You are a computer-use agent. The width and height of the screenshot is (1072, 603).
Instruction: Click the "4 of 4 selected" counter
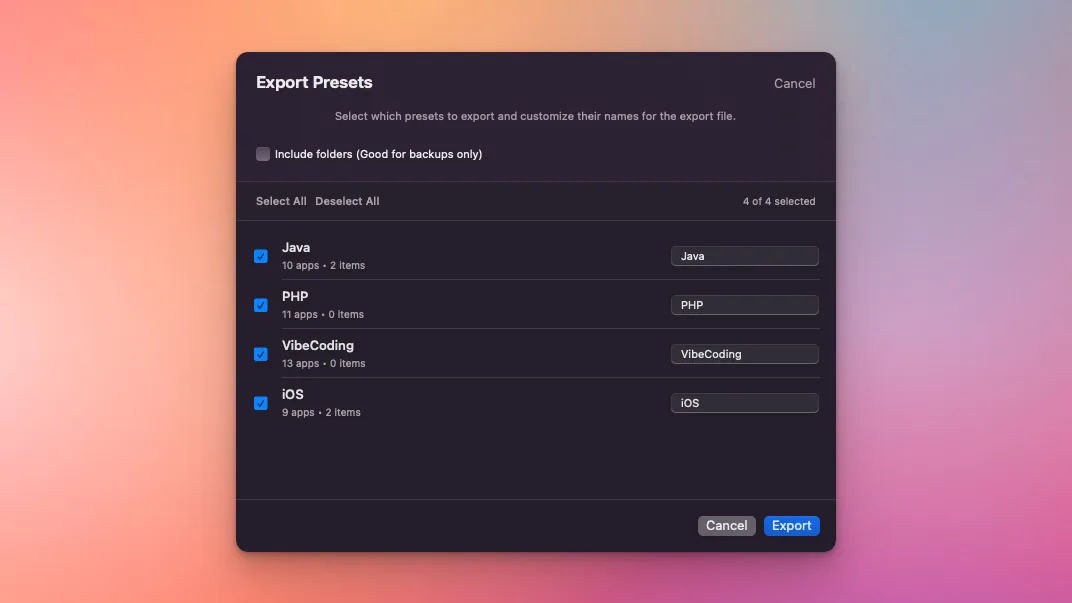click(779, 201)
